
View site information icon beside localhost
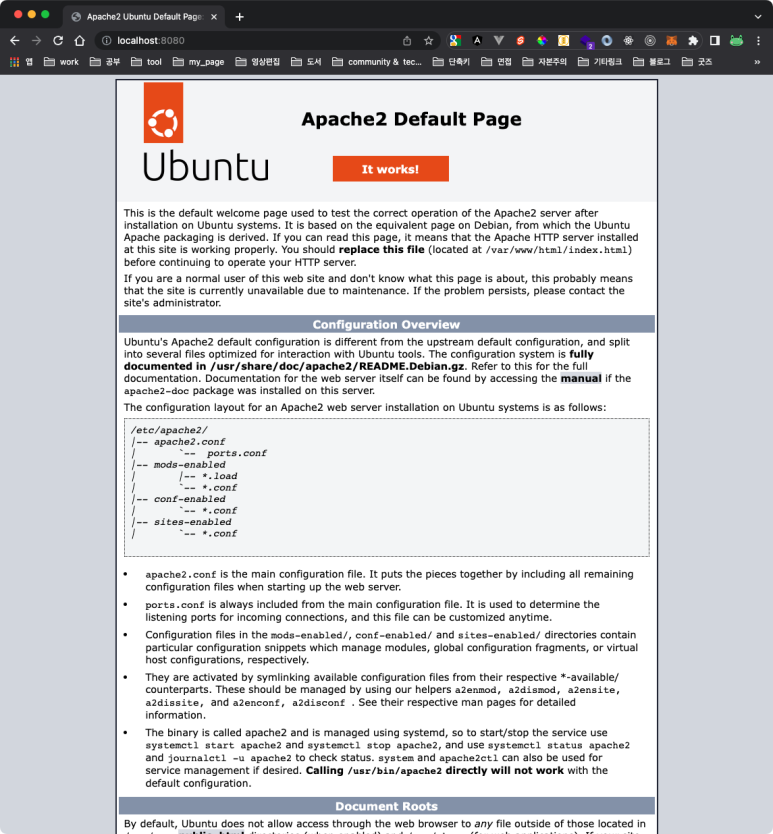tap(106, 40)
